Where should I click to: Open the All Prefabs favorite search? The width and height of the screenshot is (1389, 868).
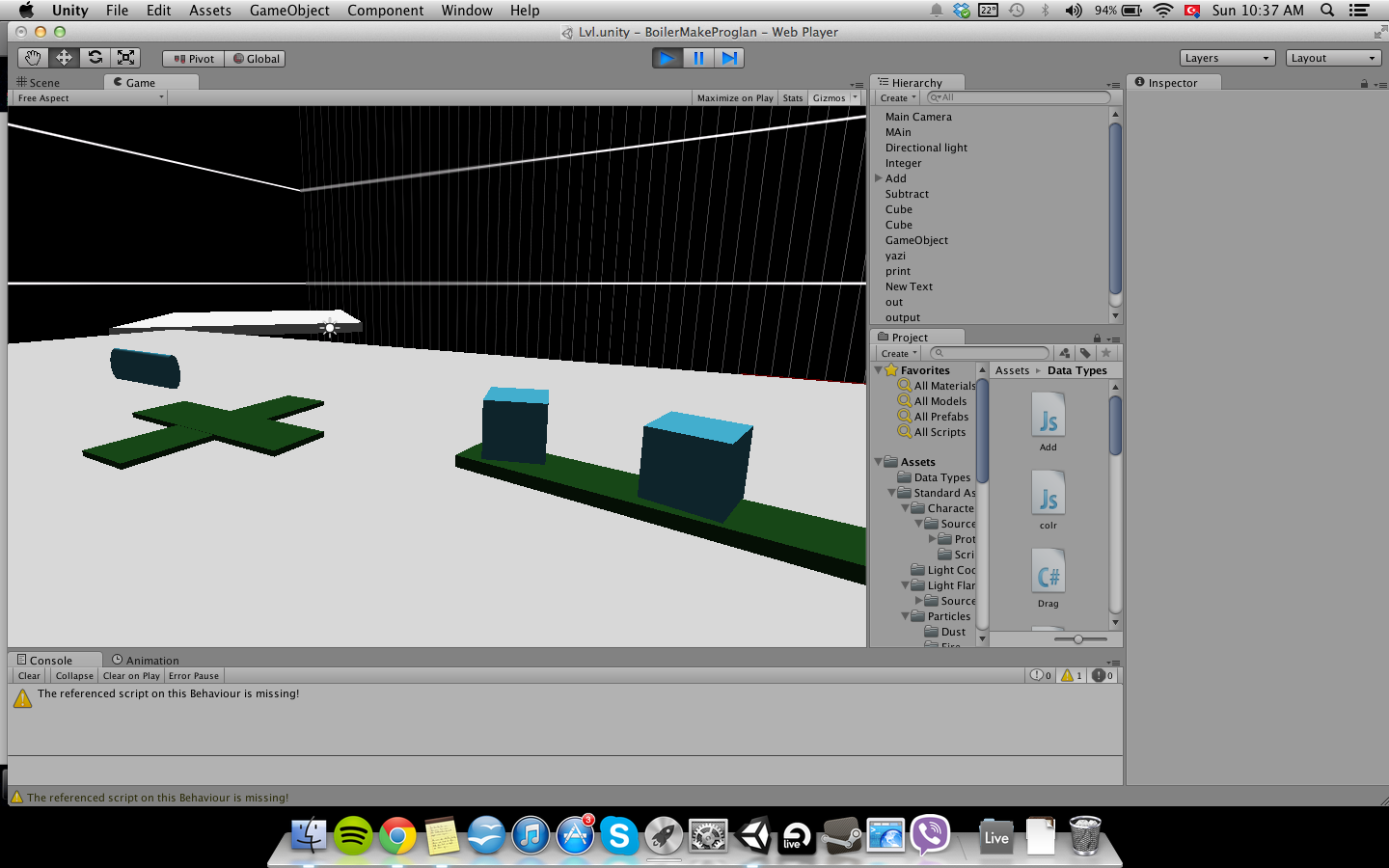[933, 417]
